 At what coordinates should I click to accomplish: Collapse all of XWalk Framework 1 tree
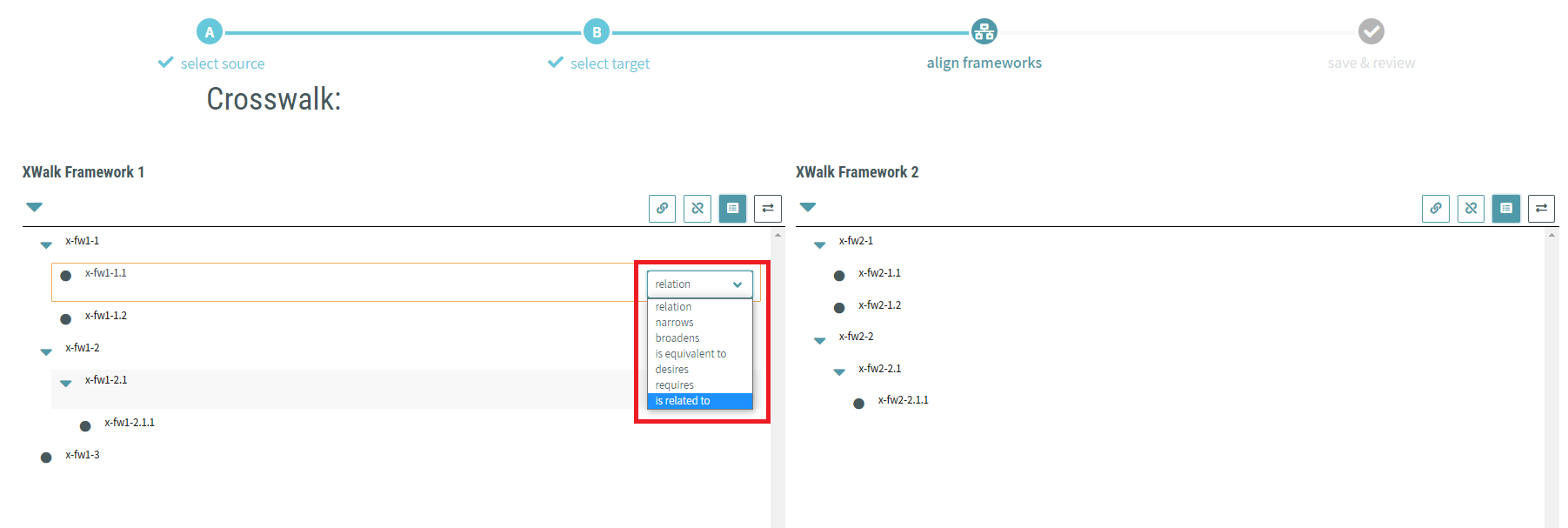[x=34, y=207]
